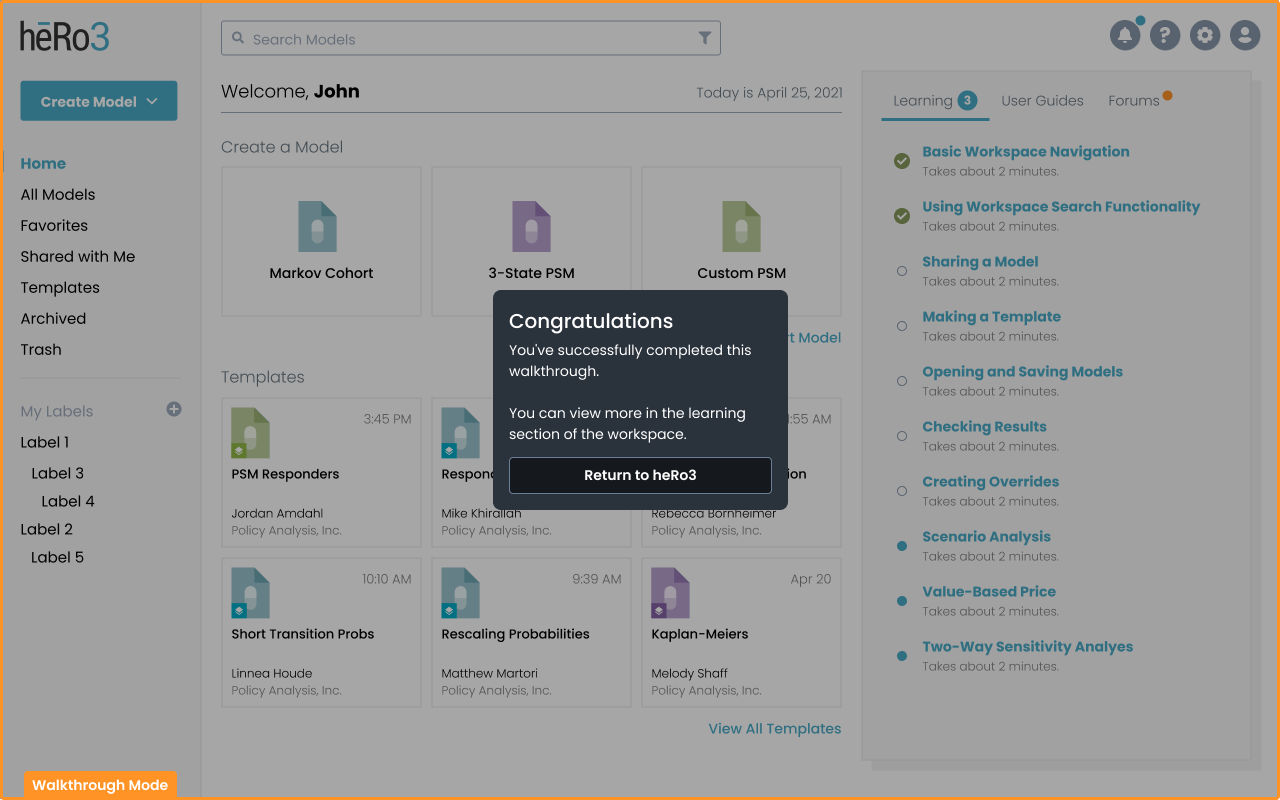The height and width of the screenshot is (800, 1280).
Task: Open Templates in sidebar
Action: coord(60,287)
